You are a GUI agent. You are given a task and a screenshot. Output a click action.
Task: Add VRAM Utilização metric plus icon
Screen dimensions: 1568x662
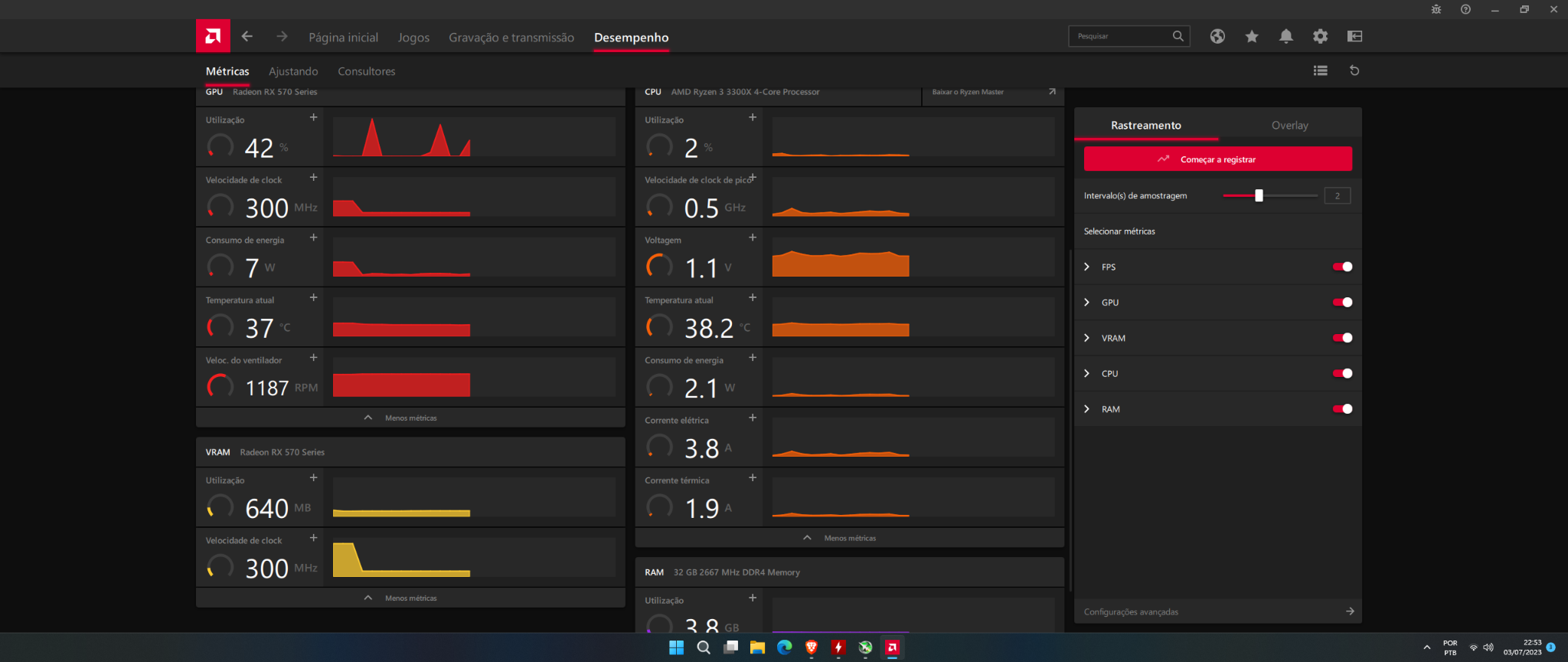coord(313,477)
